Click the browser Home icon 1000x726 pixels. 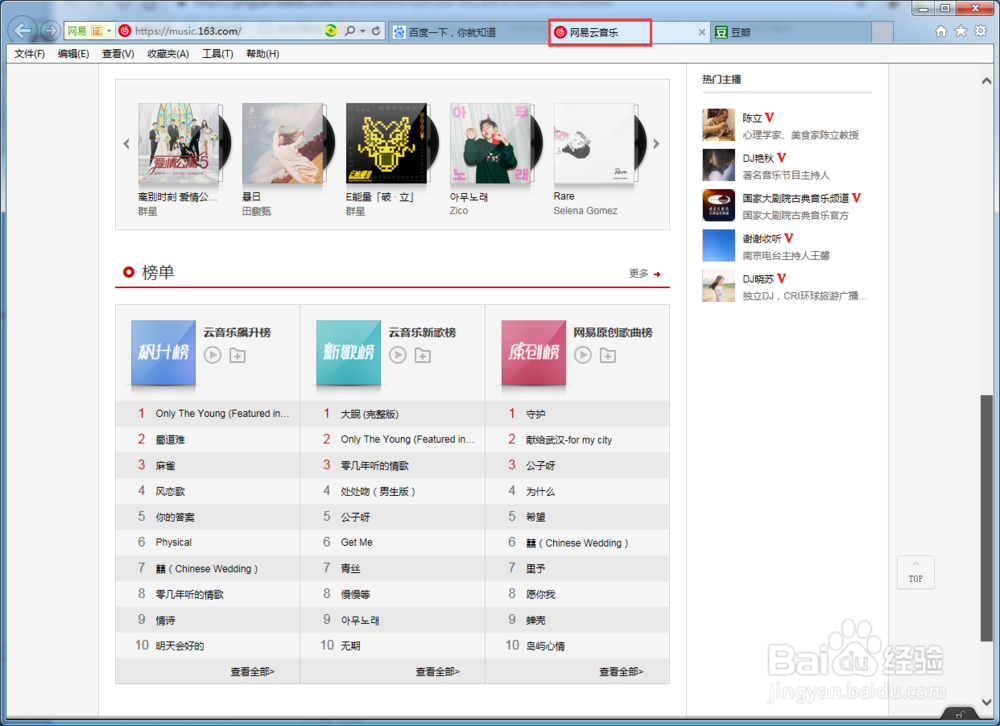[x=941, y=31]
